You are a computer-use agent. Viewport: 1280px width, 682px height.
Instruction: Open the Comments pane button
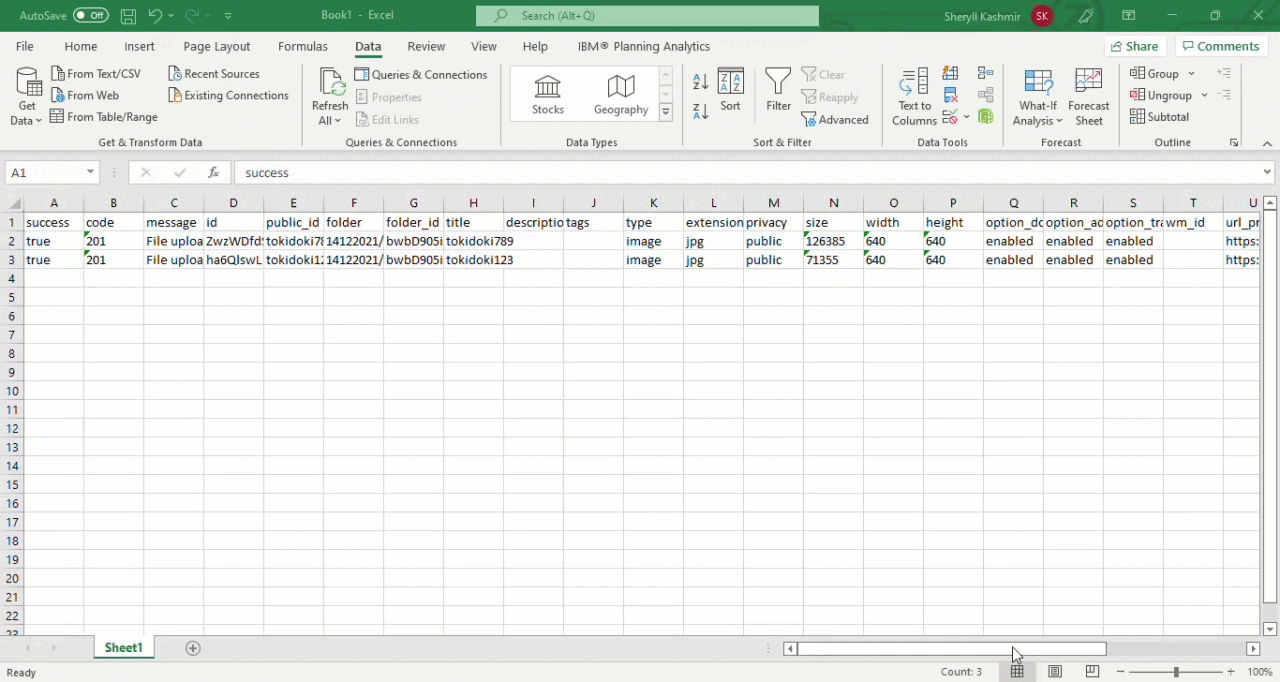(x=1218, y=46)
